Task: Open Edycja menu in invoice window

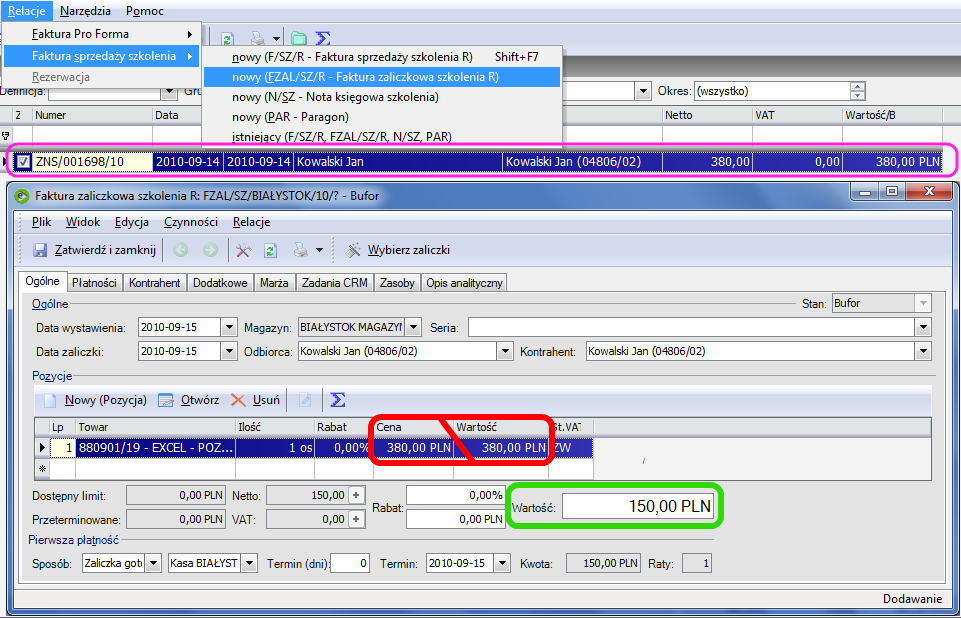Action: [x=132, y=222]
